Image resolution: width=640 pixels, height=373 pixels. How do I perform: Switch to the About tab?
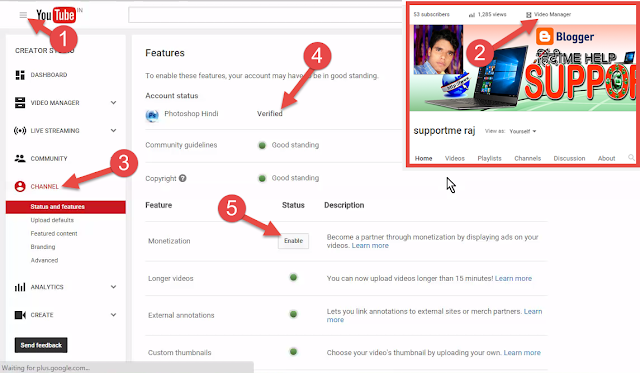coord(607,158)
